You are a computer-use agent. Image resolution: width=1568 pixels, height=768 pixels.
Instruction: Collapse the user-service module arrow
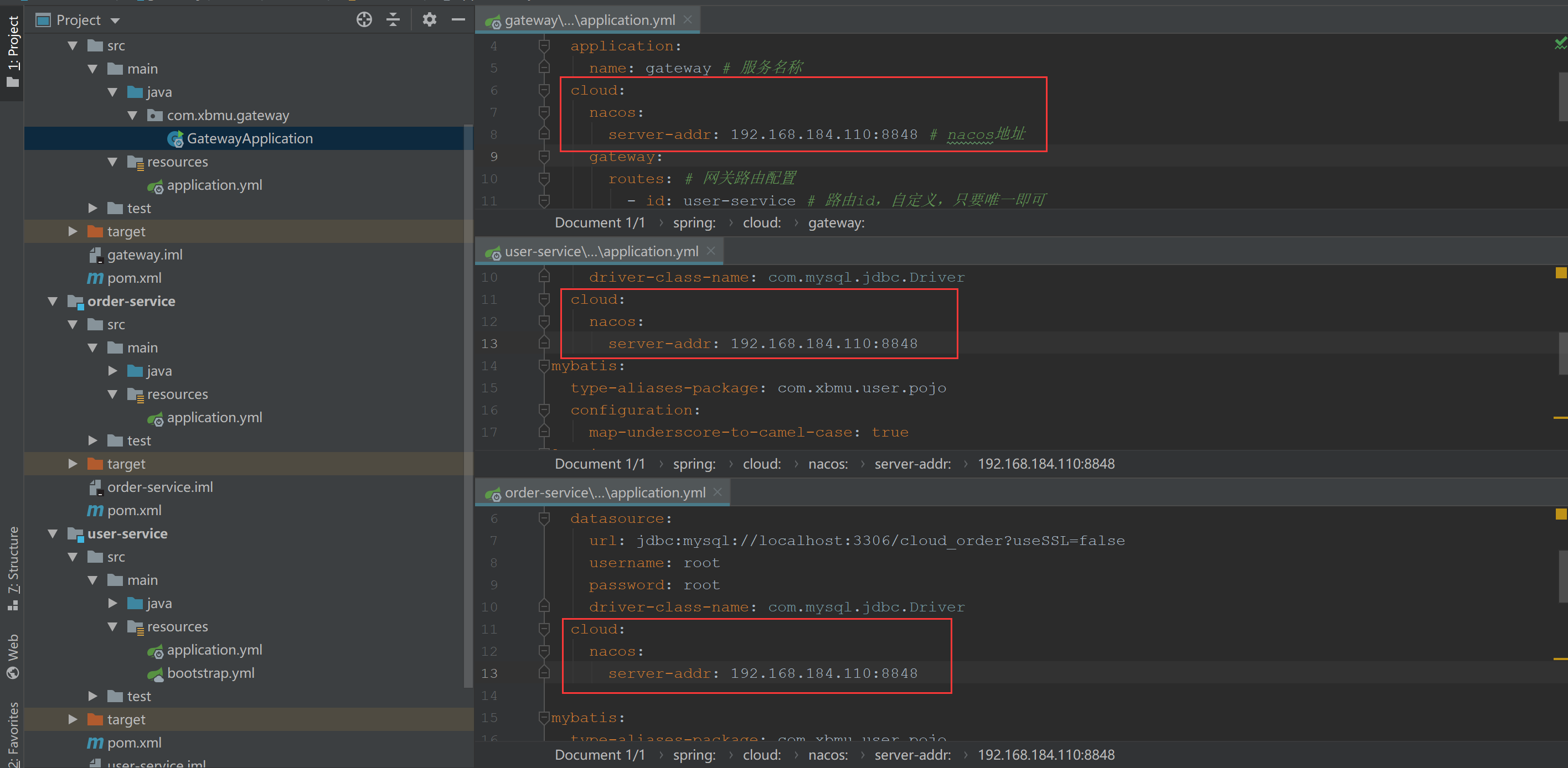pos(53,534)
